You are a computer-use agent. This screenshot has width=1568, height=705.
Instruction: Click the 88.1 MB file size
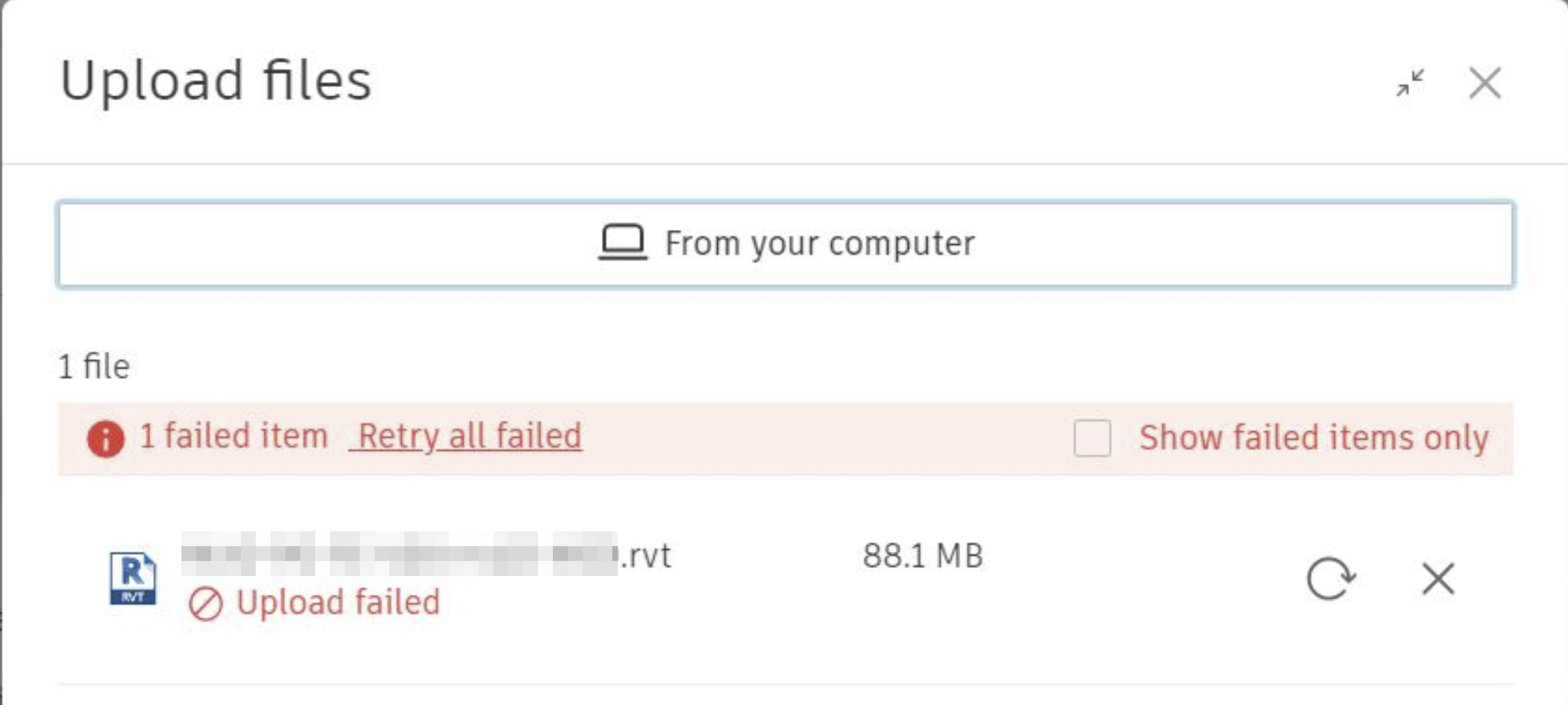[x=923, y=556]
